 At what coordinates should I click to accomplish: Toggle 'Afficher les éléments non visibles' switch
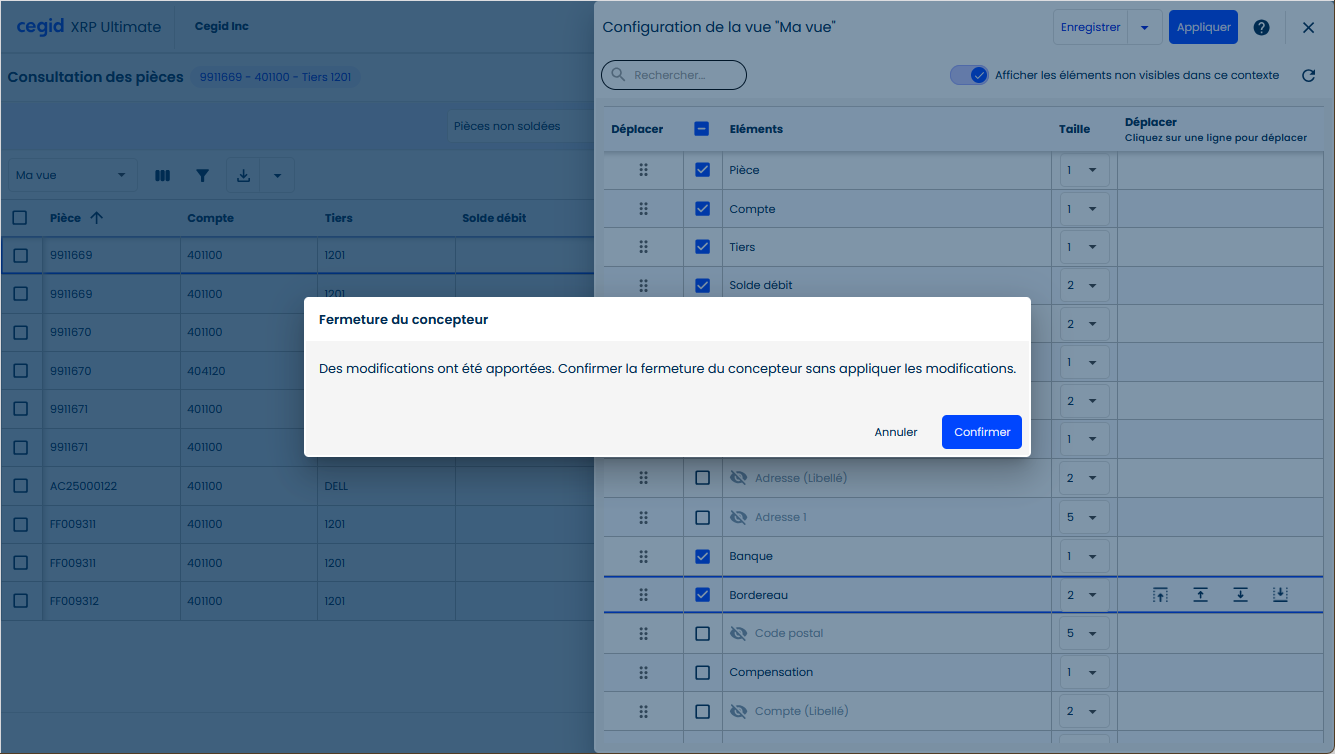coord(968,75)
